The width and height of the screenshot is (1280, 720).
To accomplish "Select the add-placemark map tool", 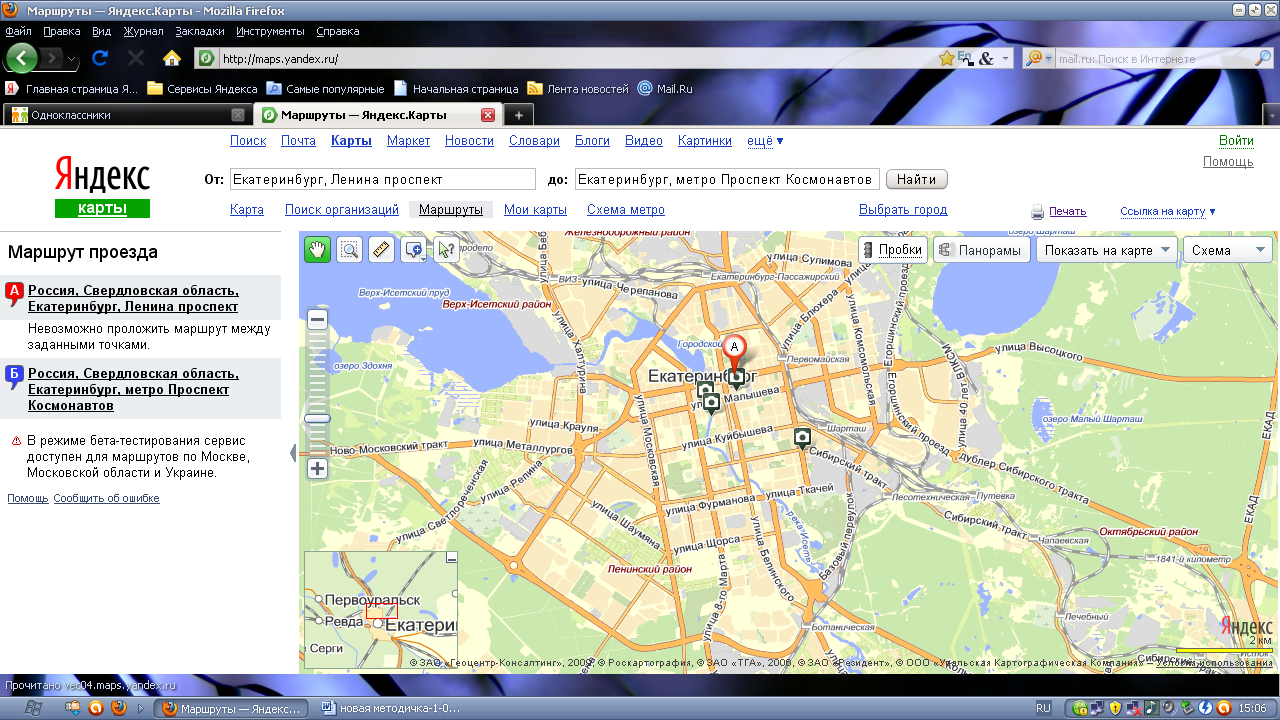I will tap(413, 250).
